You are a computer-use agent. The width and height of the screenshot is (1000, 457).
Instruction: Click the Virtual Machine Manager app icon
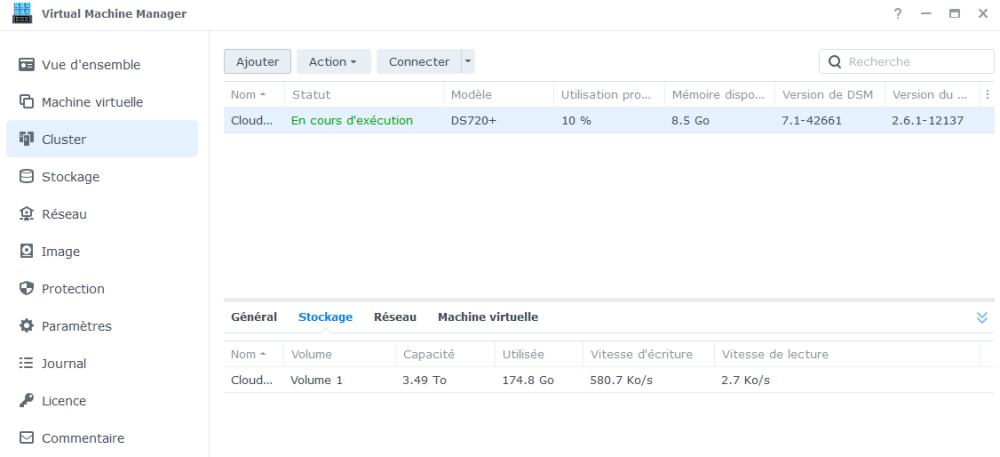22,13
